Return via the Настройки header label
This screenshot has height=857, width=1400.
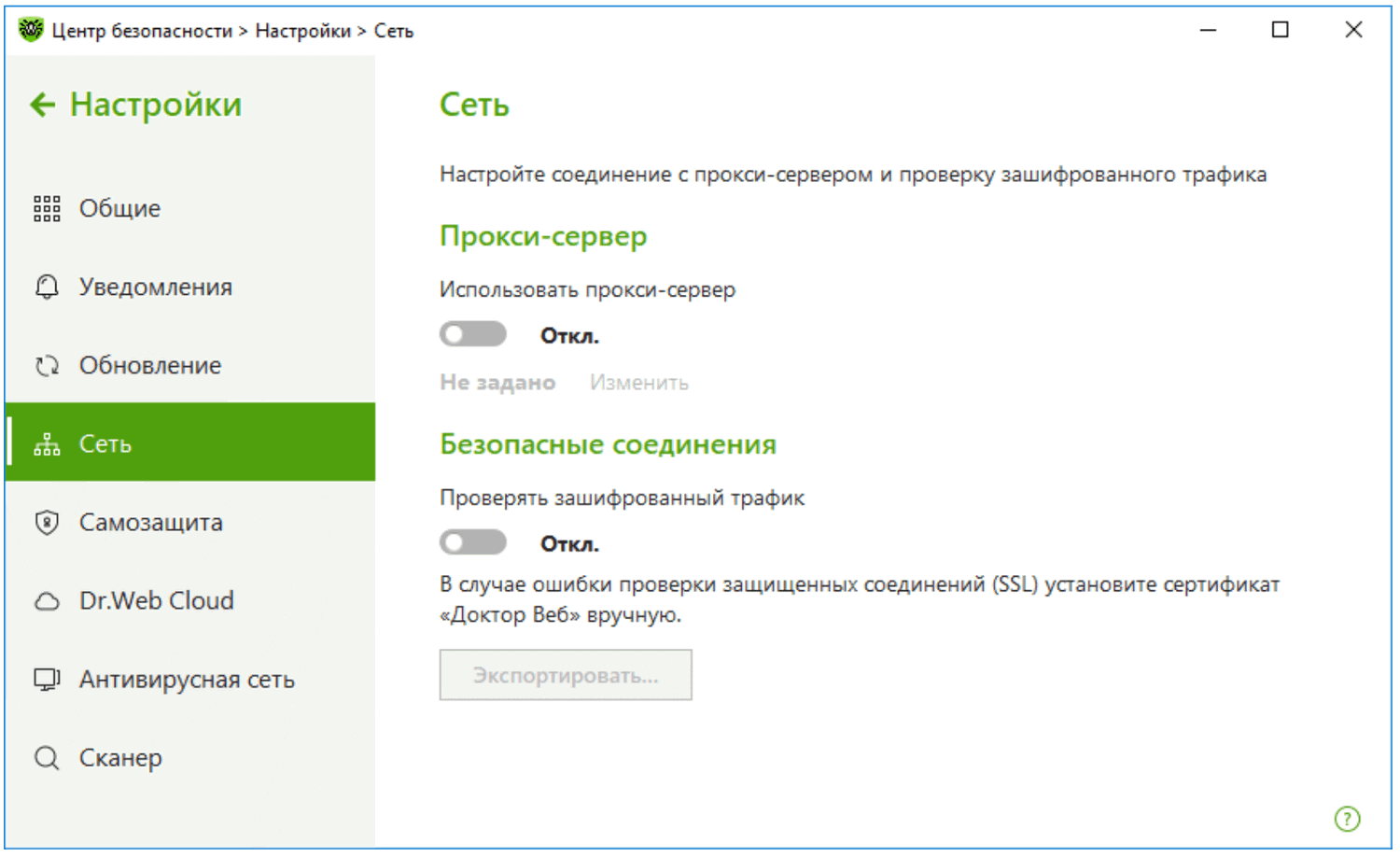click(156, 105)
